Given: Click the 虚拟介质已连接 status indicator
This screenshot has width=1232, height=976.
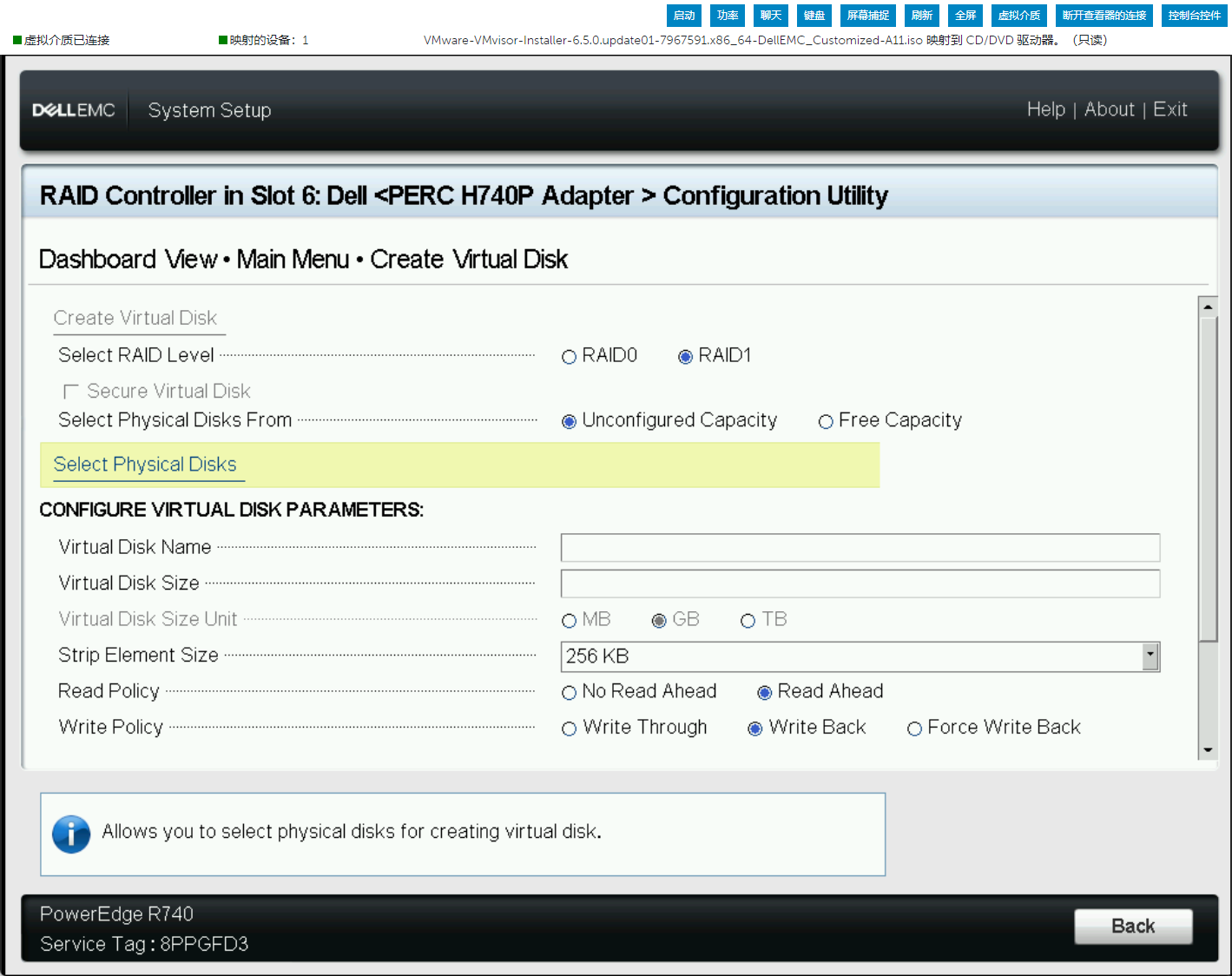Looking at the screenshot, I should (x=62, y=40).
